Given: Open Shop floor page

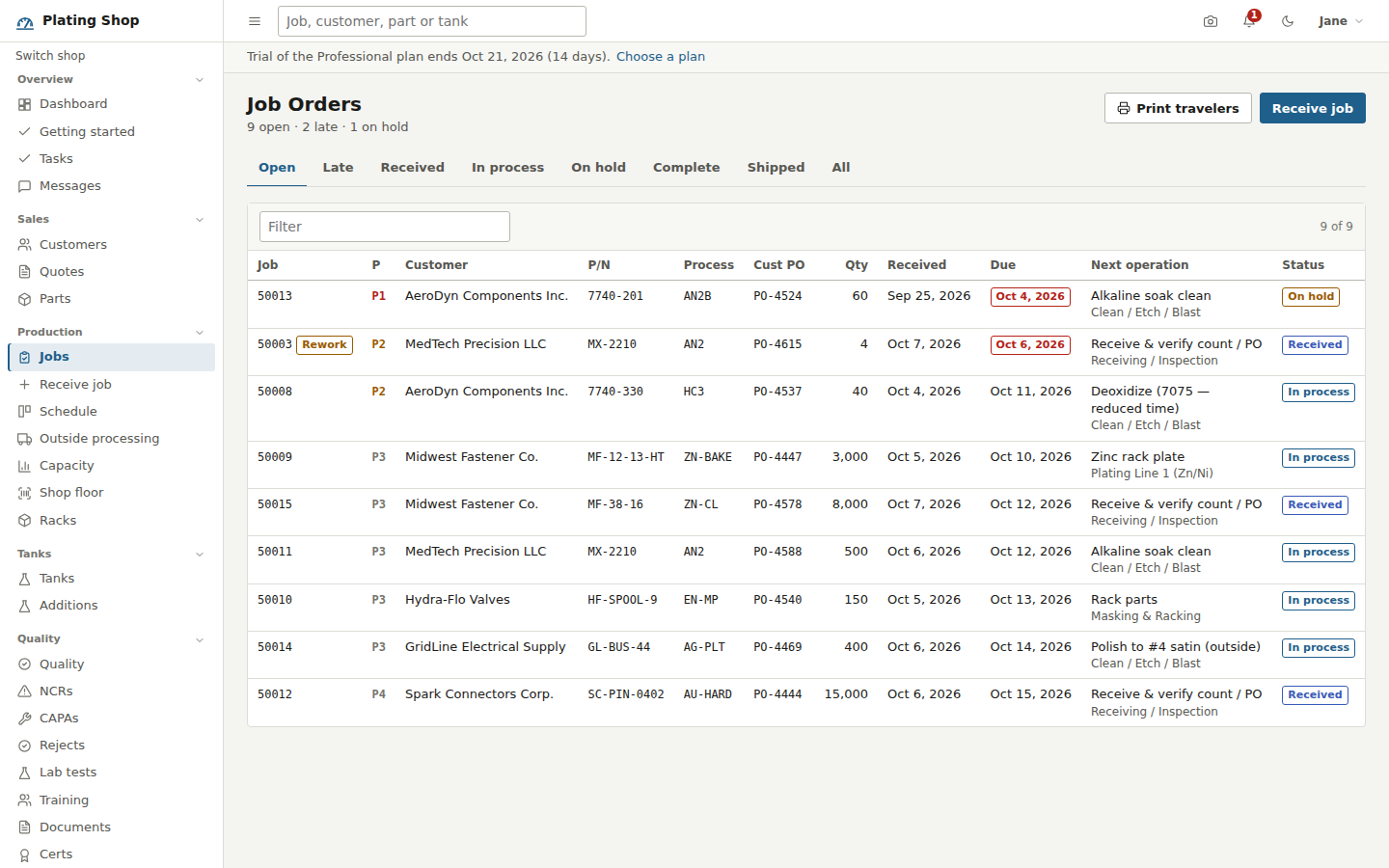Looking at the screenshot, I should (x=111, y=493).
